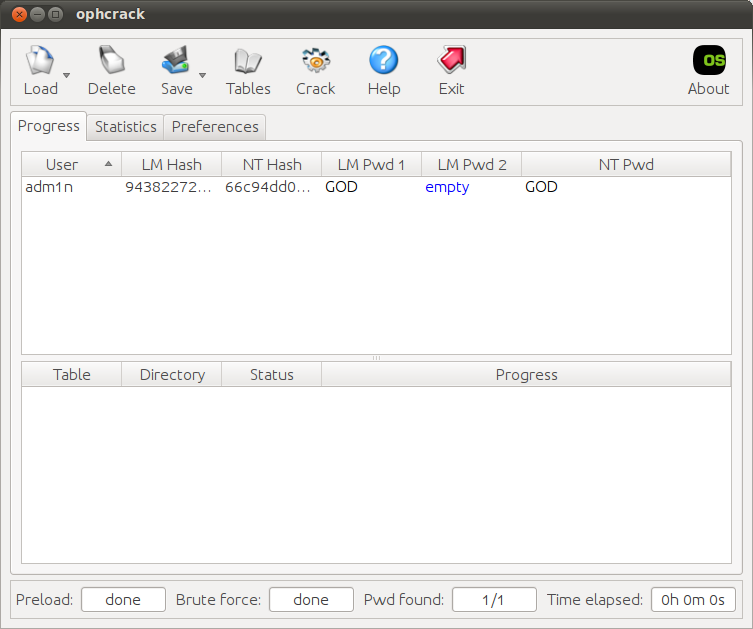Click the lower Progress column header

[526, 375]
